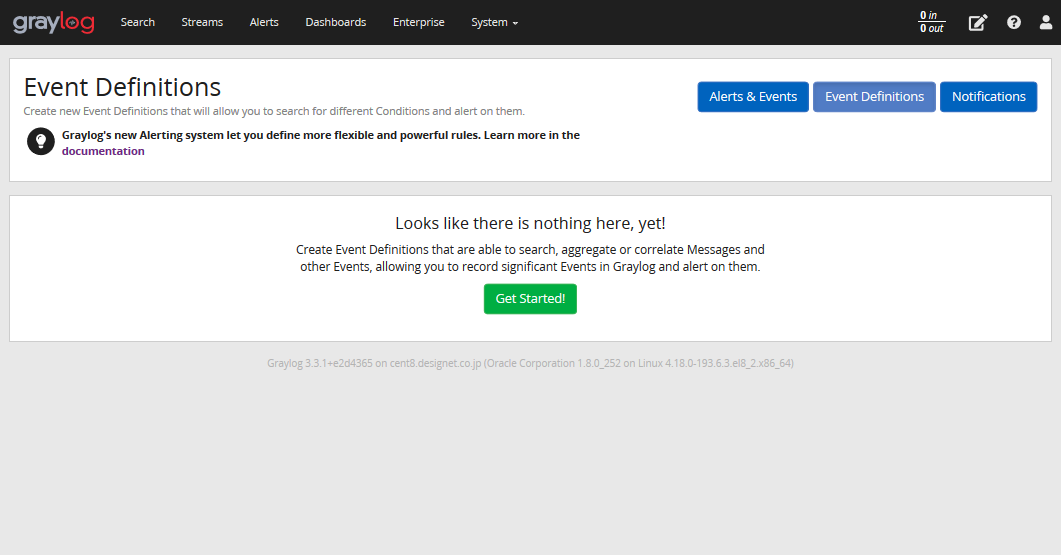Click the Alerts & Events button

pyautogui.click(x=753, y=97)
